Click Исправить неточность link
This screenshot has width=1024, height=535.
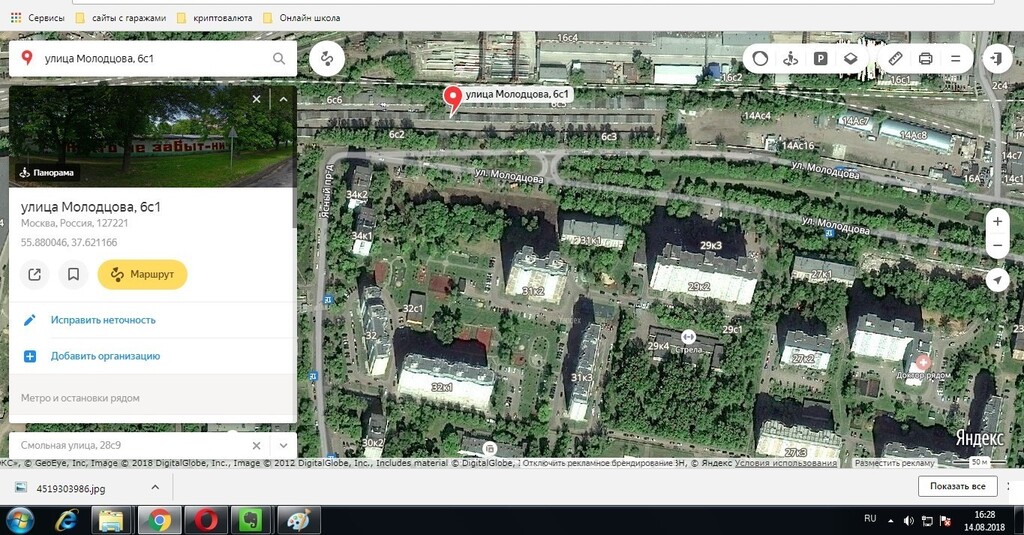coord(103,320)
